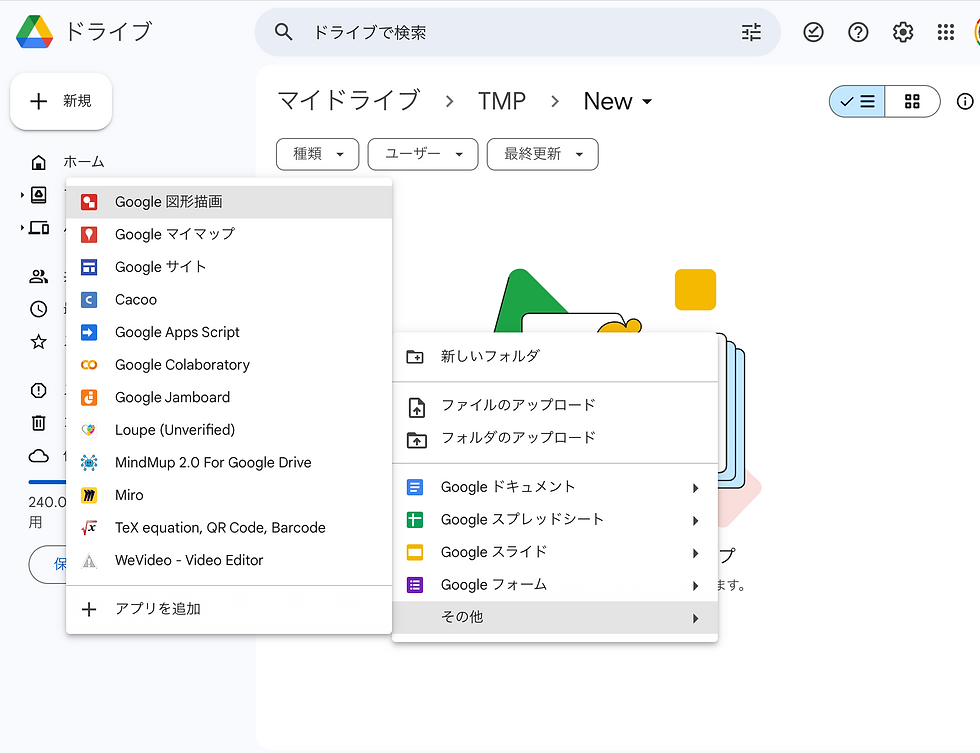Click the Google My Maps pin icon
The width and height of the screenshot is (980, 753).
[89, 234]
